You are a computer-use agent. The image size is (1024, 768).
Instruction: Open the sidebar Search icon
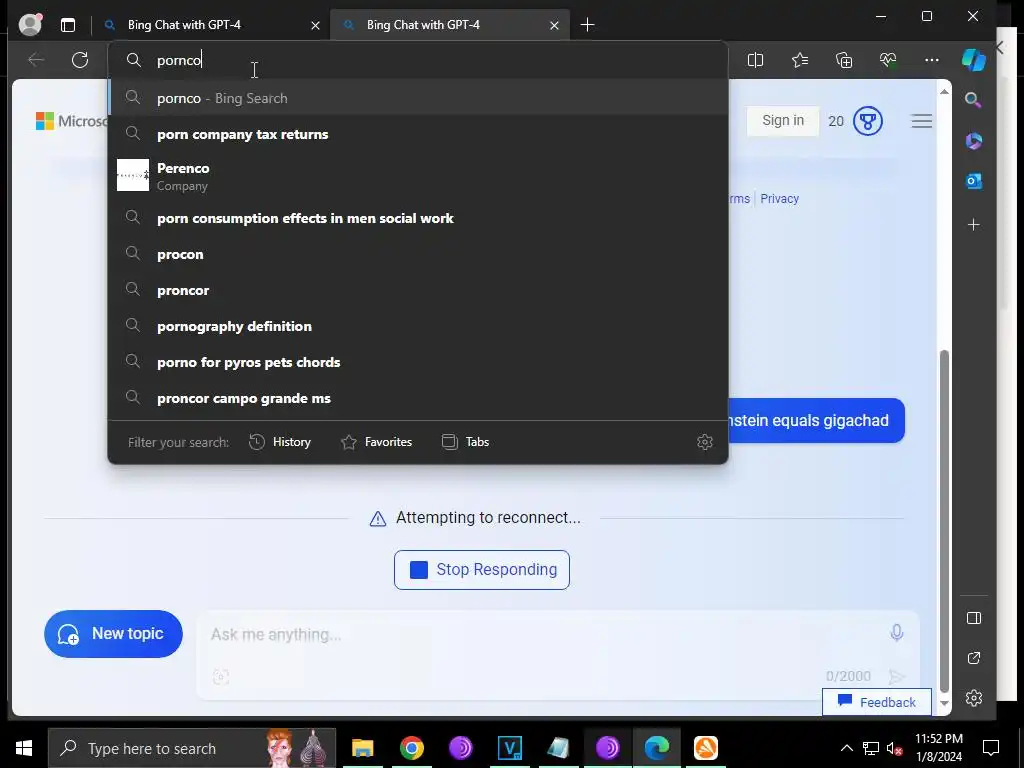click(973, 100)
